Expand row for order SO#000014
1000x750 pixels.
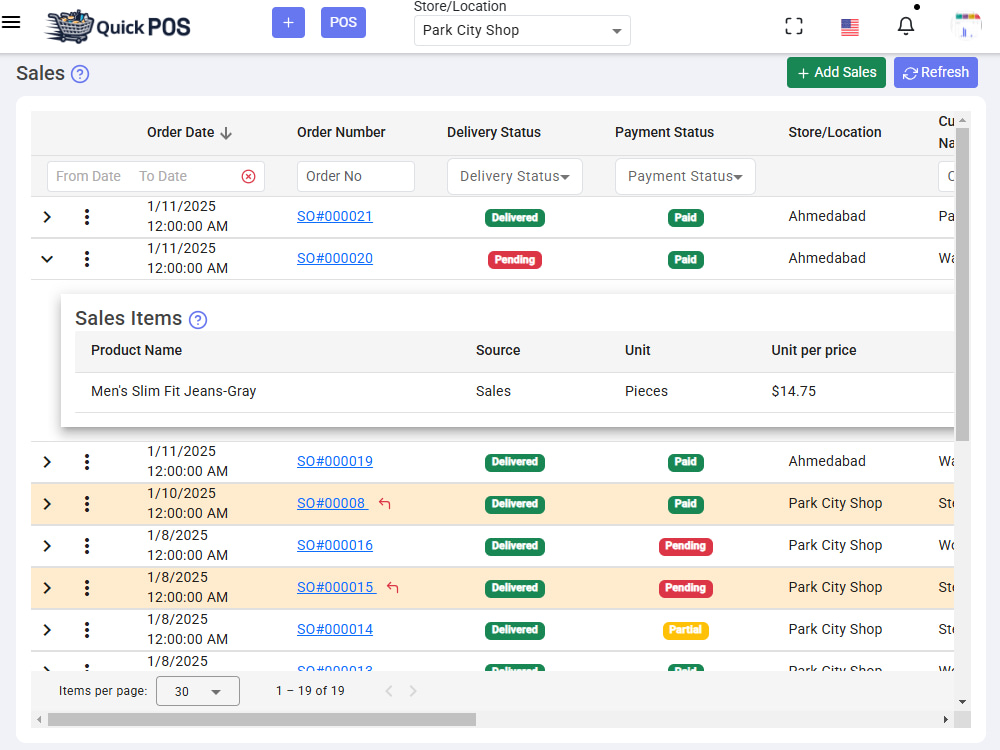pyautogui.click(x=47, y=630)
